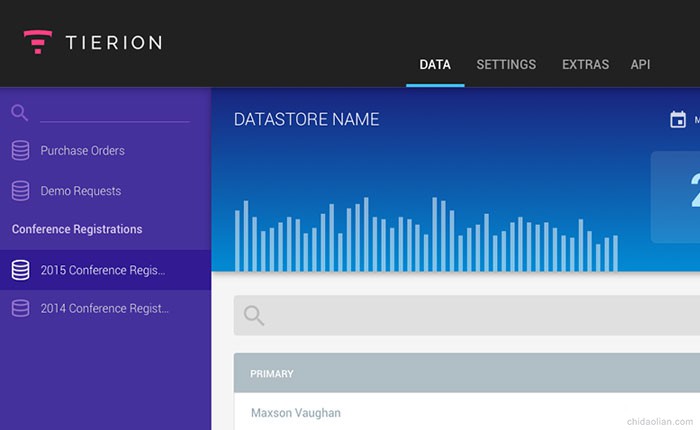The width and height of the screenshot is (700, 430).
Task: Open the Purchase Orders datastore
Action: click(x=83, y=151)
